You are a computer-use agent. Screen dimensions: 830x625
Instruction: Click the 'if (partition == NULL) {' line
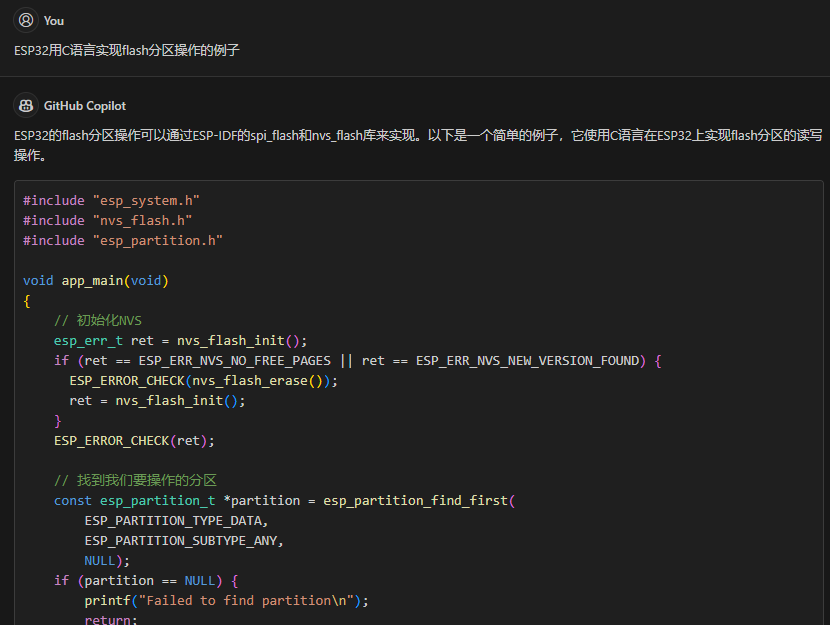[x=146, y=581]
